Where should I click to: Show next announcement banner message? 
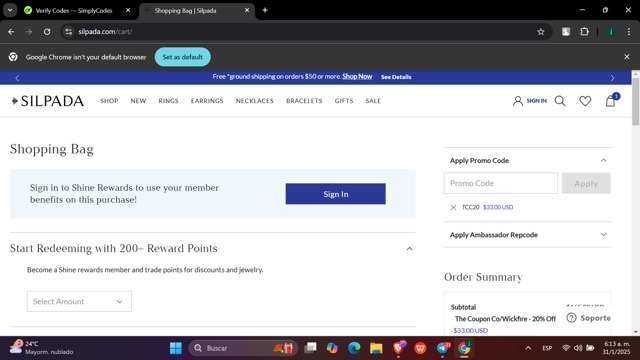612,78
